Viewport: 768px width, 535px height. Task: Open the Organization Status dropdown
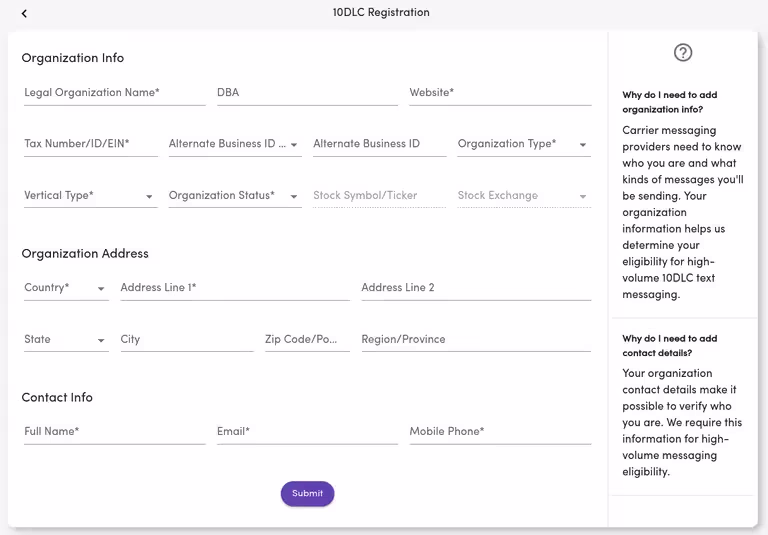point(235,195)
